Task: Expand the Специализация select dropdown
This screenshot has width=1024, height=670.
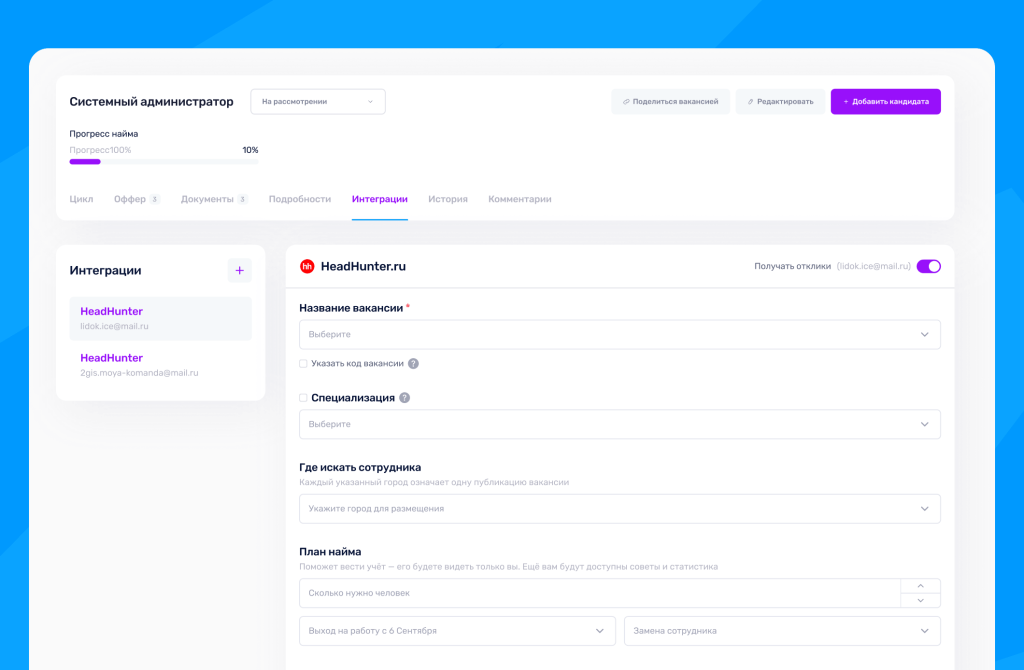Action: [620, 424]
